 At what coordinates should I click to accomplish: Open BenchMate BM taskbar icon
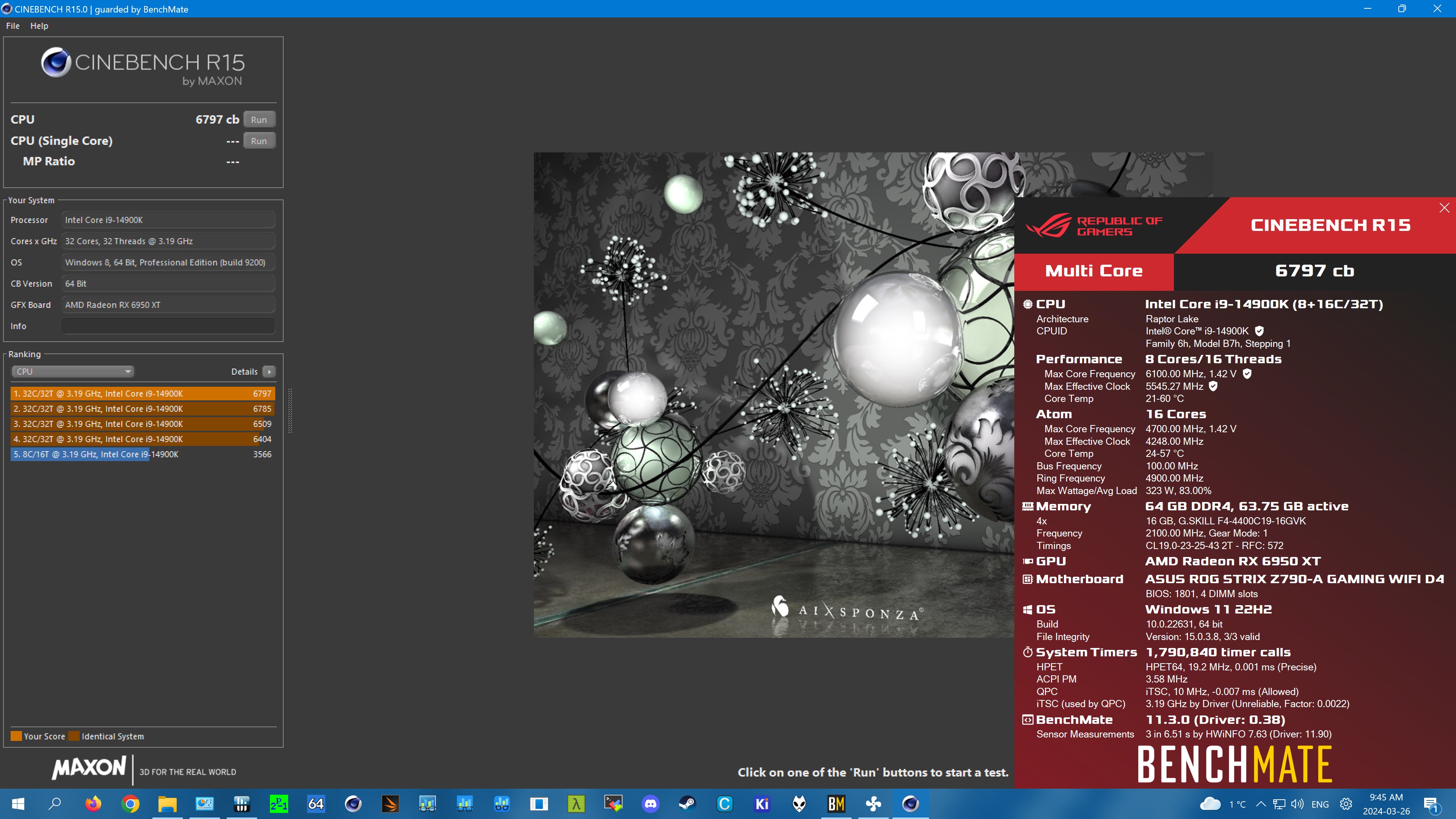[x=836, y=804]
